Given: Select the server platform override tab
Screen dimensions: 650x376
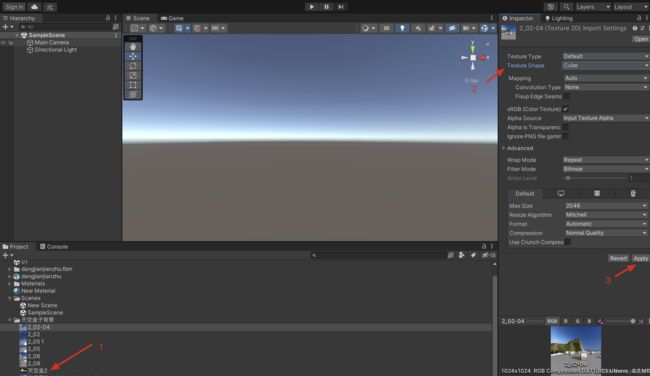Looking at the screenshot, I should point(597,194).
